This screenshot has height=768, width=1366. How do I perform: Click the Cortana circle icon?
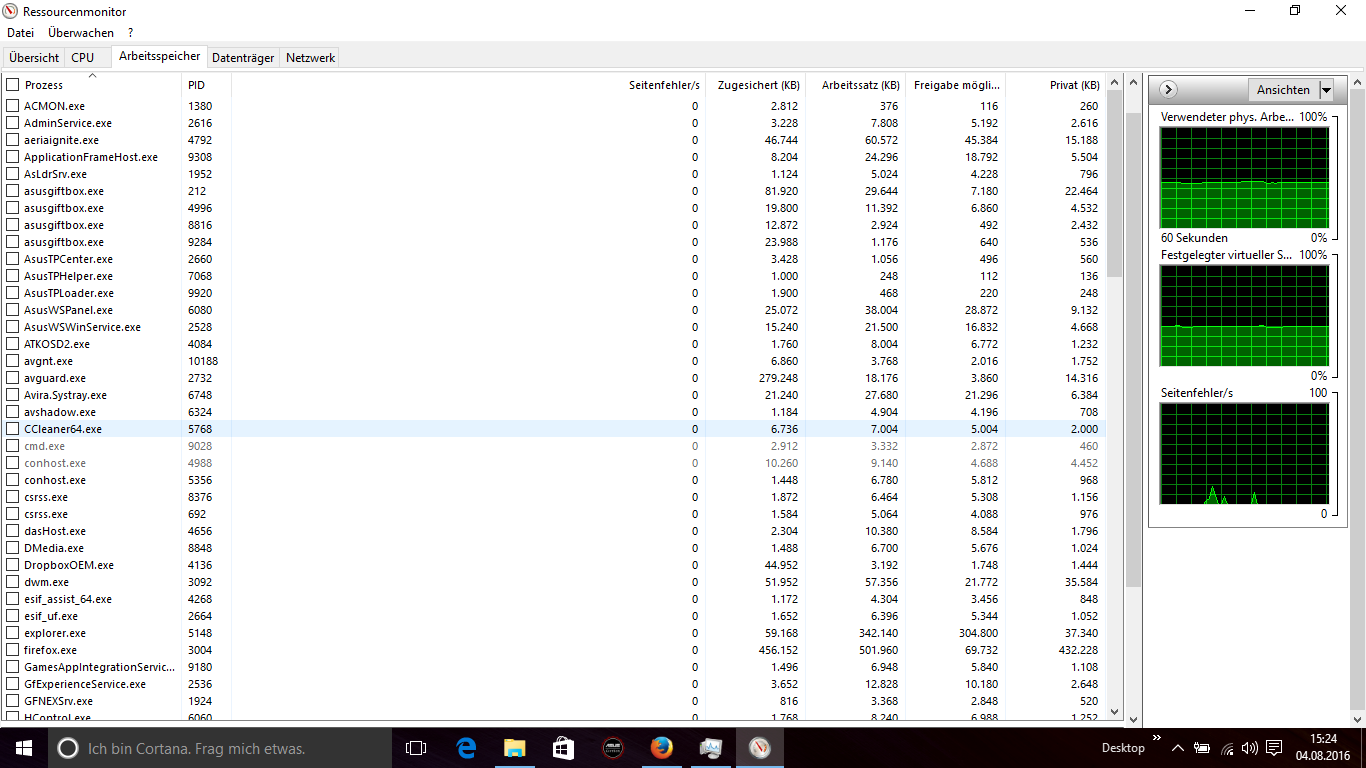pyautogui.click(x=66, y=748)
